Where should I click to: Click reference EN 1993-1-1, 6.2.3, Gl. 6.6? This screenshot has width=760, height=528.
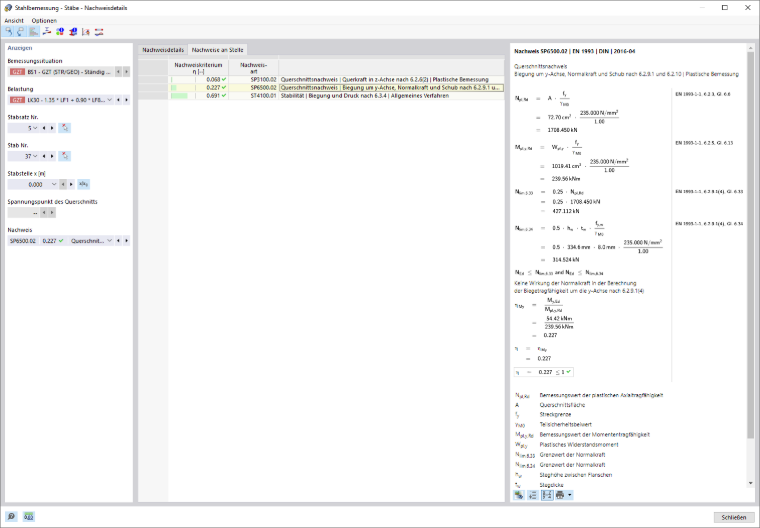click(x=702, y=94)
